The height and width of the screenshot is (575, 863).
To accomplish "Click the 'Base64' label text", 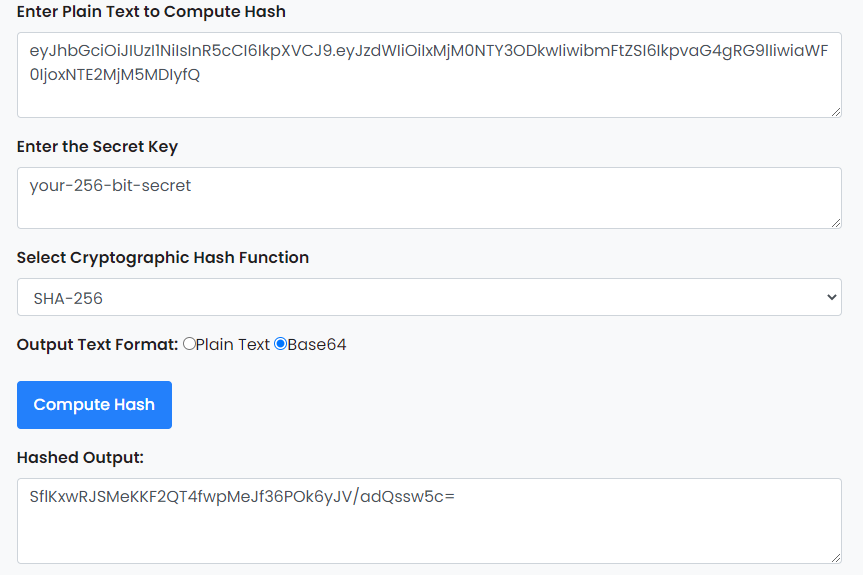I will pyautogui.click(x=317, y=345).
